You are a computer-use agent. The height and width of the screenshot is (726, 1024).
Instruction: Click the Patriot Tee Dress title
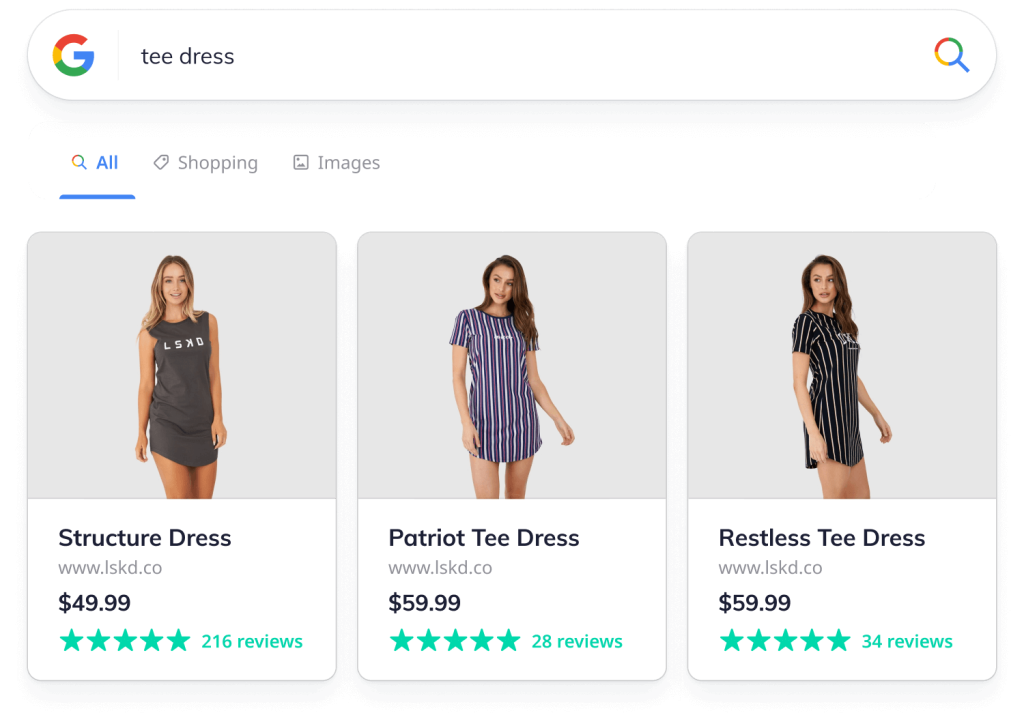pyautogui.click(x=484, y=538)
